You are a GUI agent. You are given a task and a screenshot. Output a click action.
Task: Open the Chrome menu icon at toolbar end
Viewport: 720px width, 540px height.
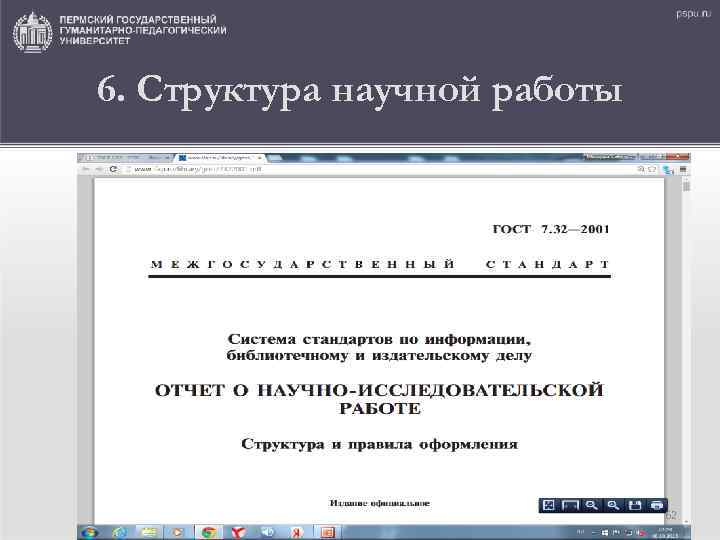[x=683, y=169]
